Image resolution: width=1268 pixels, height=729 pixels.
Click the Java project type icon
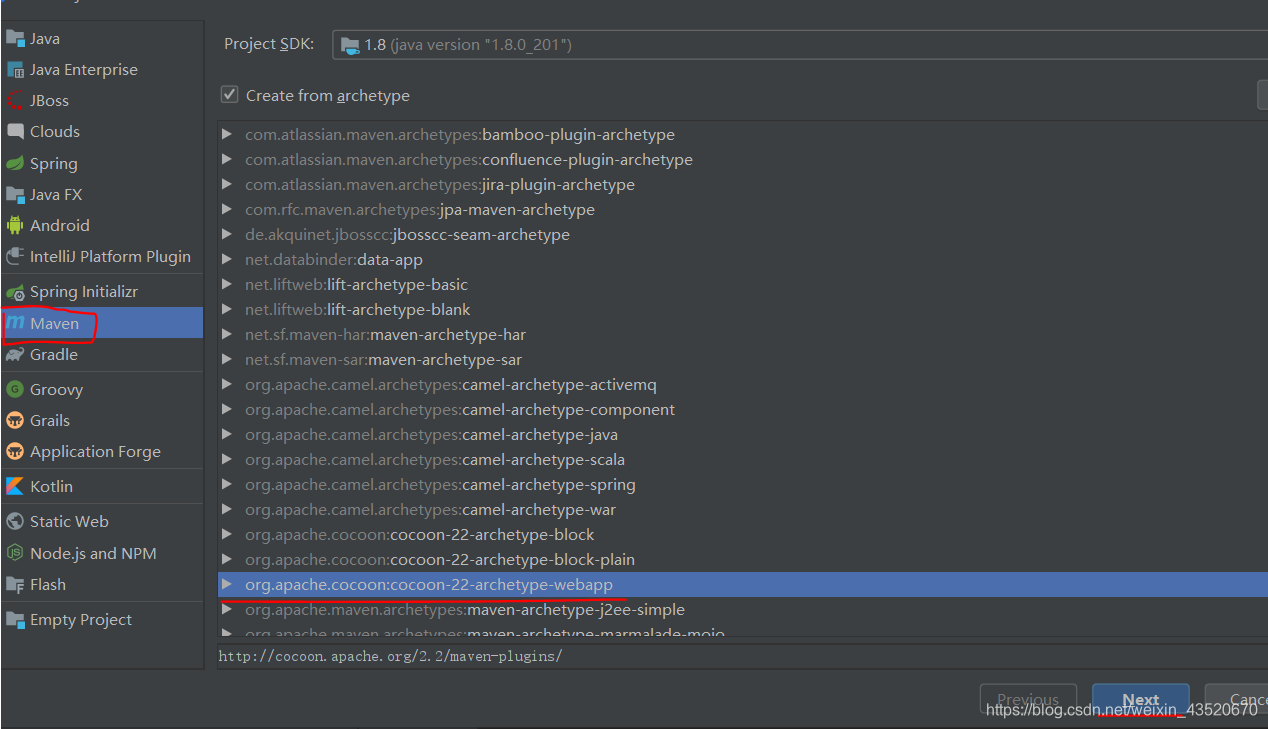point(15,38)
